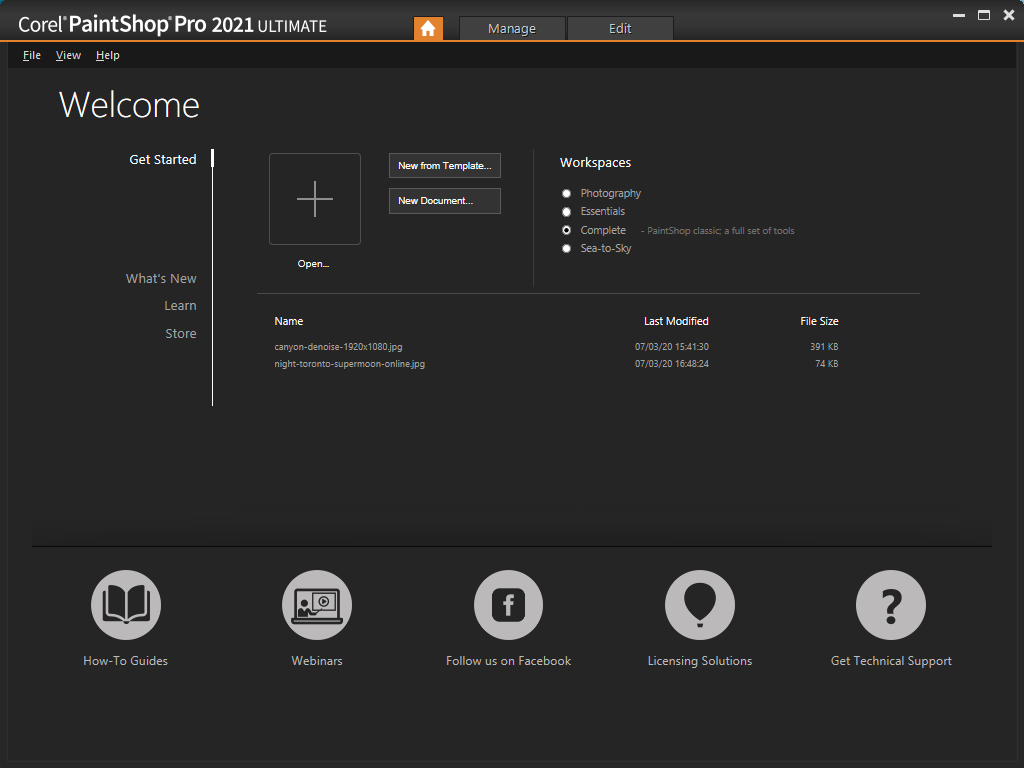The height and width of the screenshot is (768, 1024).
Task: Select Get Started in sidebar
Action: pos(163,159)
